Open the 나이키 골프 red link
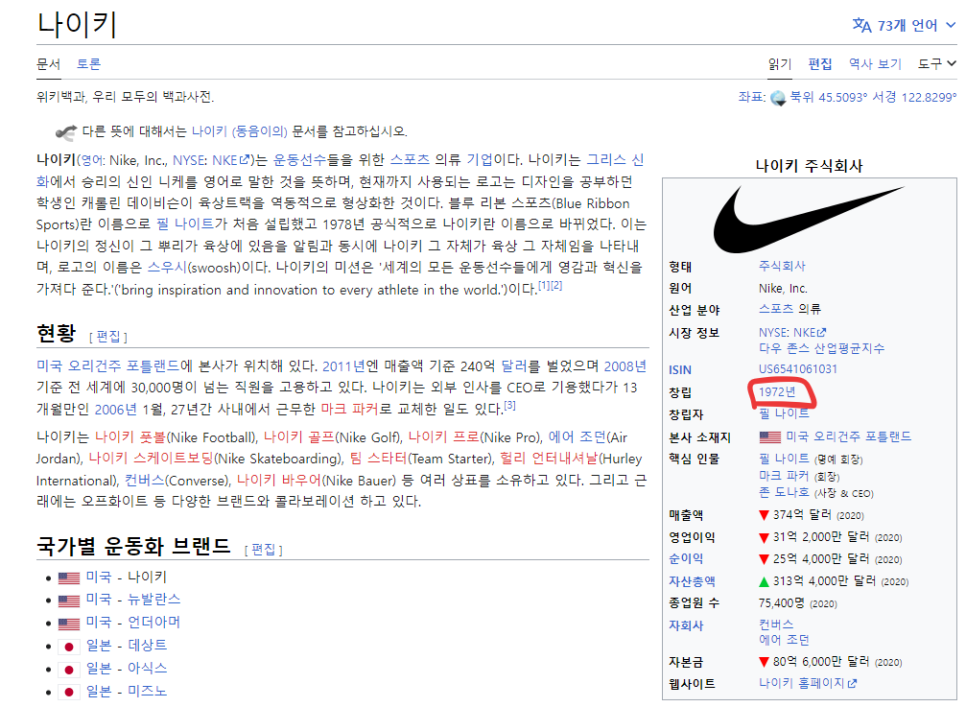Screen dimensions: 966x707 (299, 437)
